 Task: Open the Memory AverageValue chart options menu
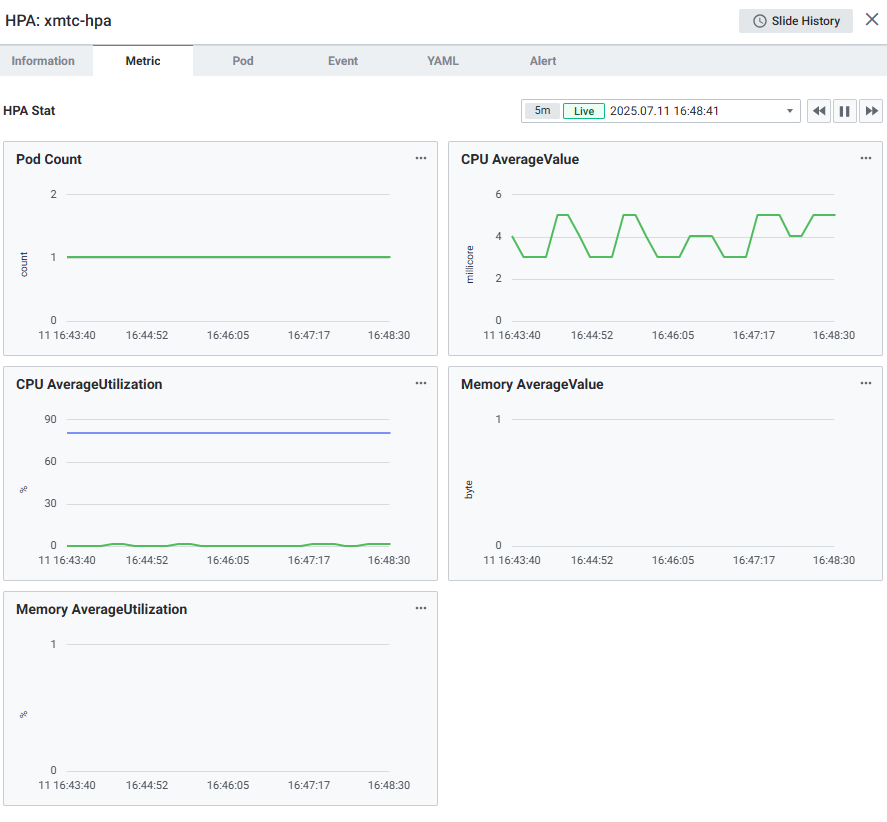coord(866,383)
